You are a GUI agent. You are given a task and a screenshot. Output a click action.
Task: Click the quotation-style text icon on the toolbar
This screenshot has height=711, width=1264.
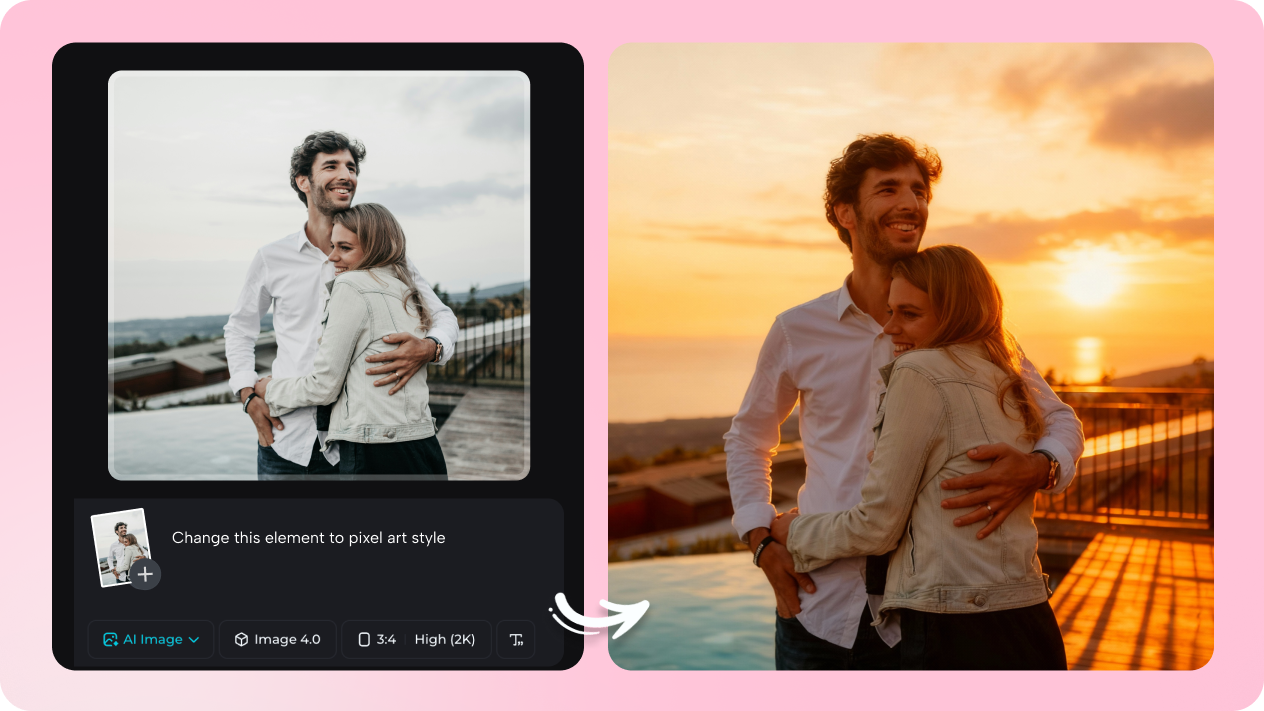point(515,639)
